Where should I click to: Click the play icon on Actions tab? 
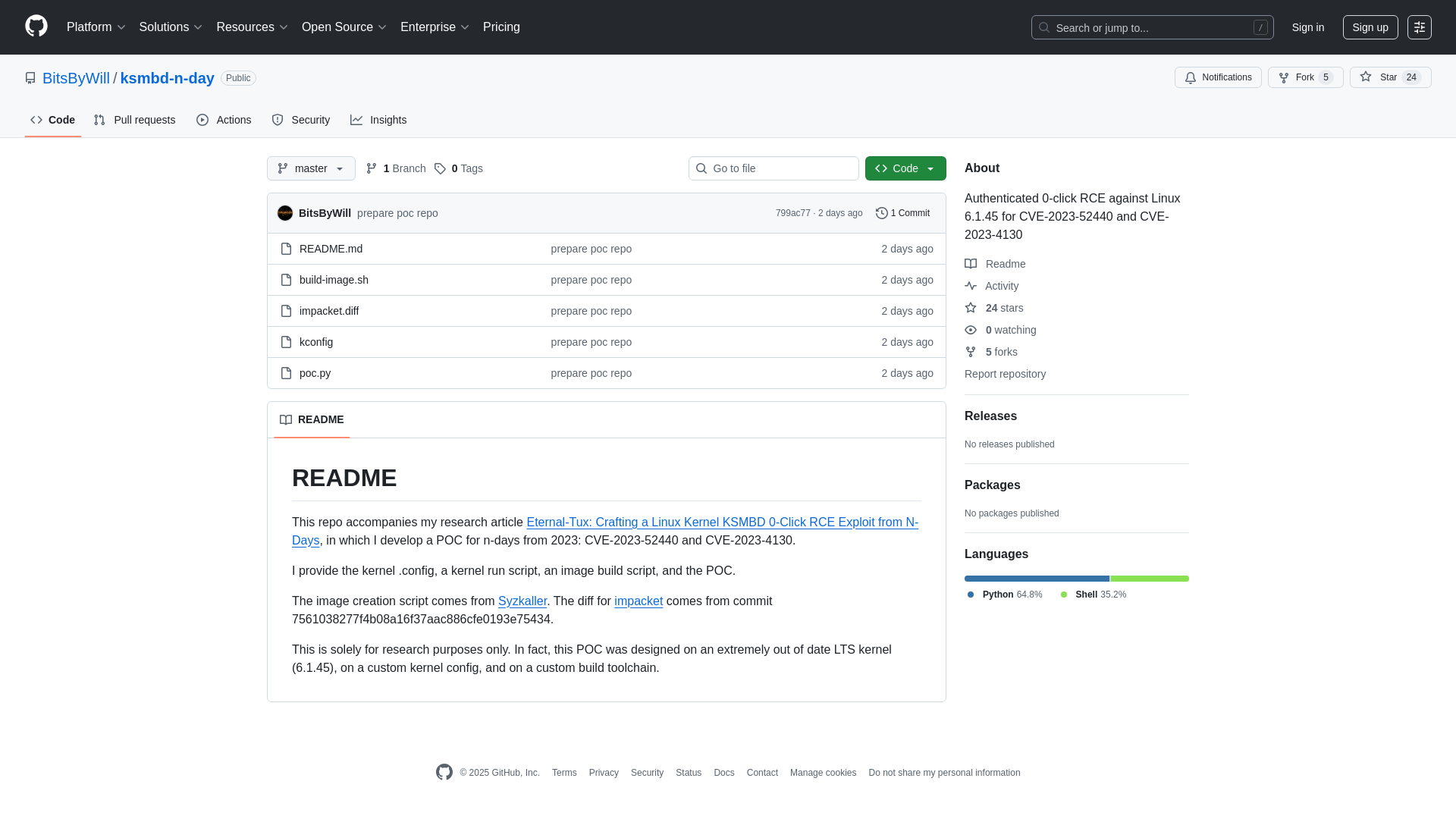202,120
